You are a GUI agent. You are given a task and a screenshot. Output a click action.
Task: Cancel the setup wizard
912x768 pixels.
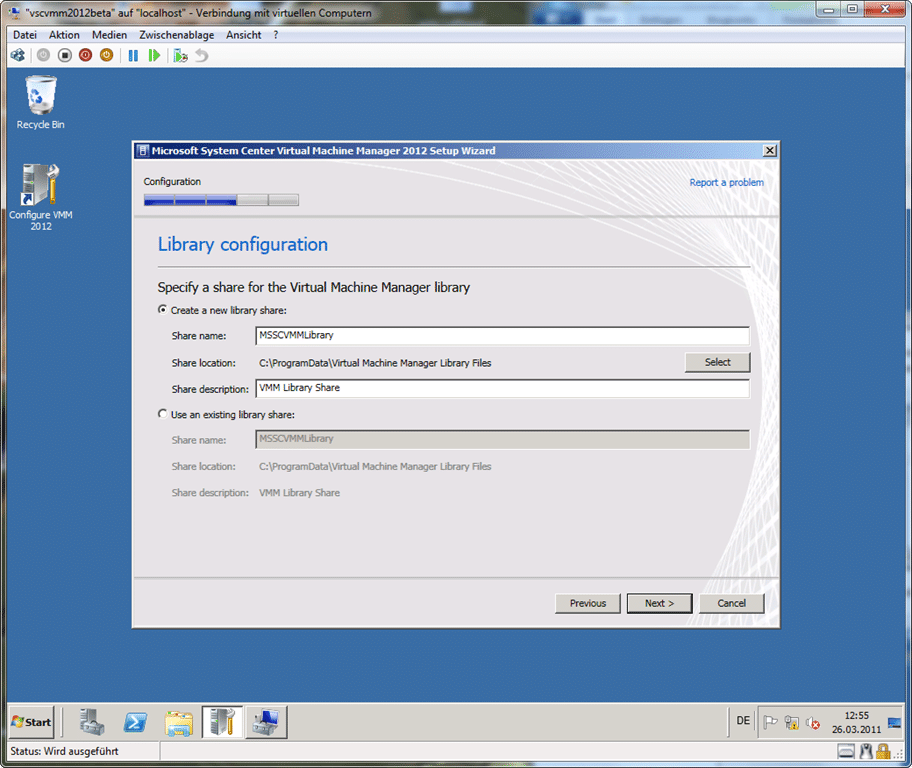[x=732, y=603]
